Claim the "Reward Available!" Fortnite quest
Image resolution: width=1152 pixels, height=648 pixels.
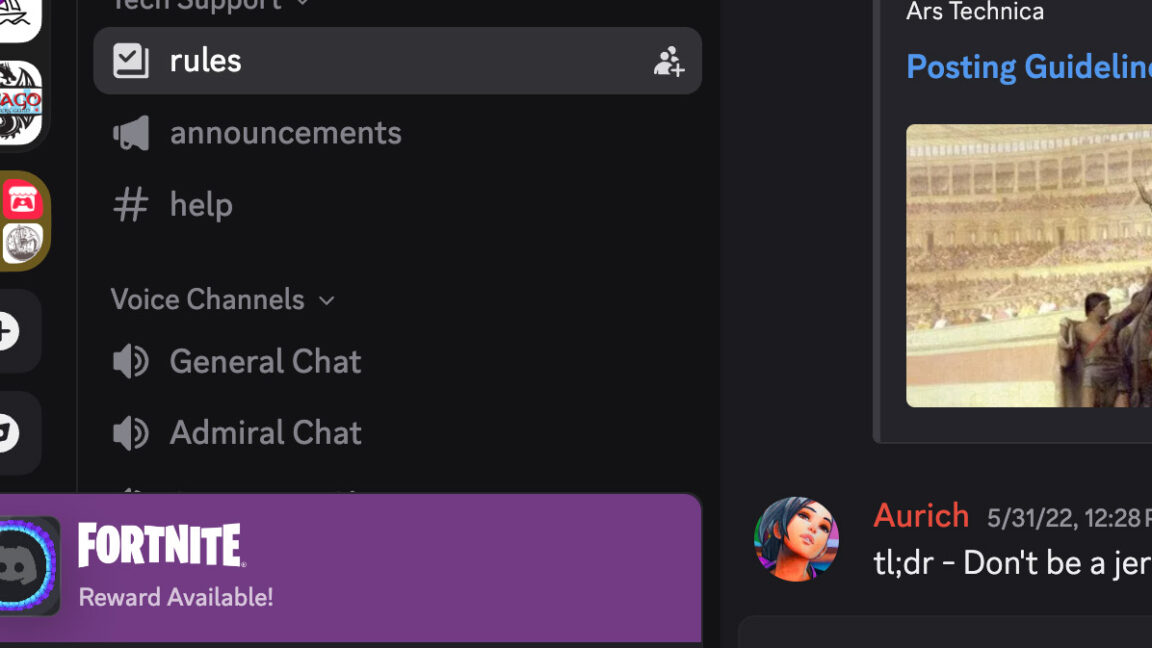tap(176, 597)
